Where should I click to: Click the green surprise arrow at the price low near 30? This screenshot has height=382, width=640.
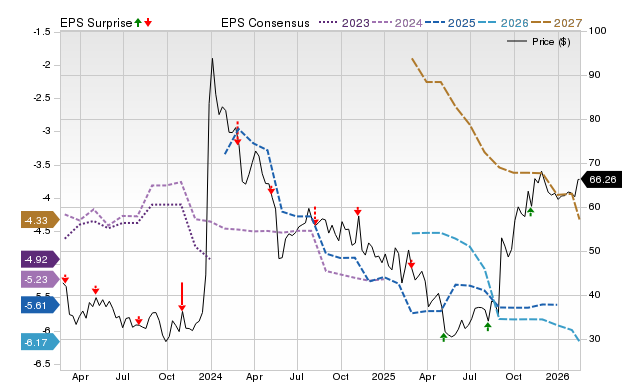click(444, 337)
